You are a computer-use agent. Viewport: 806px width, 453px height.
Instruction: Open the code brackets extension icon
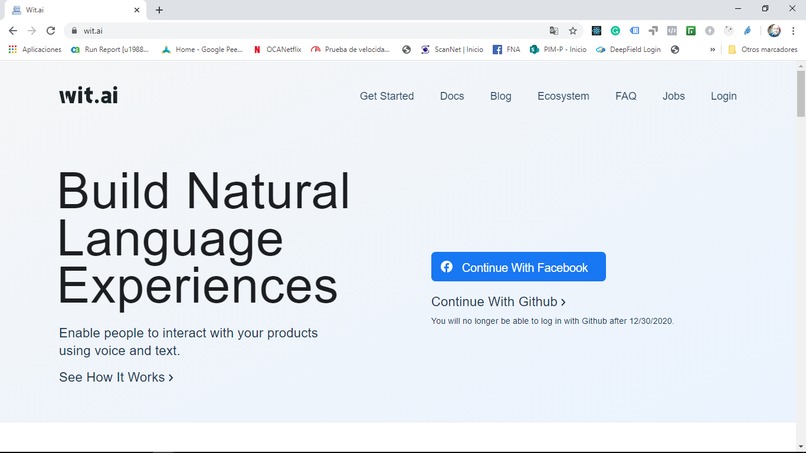pyautogui.click(x=672, y=31)
